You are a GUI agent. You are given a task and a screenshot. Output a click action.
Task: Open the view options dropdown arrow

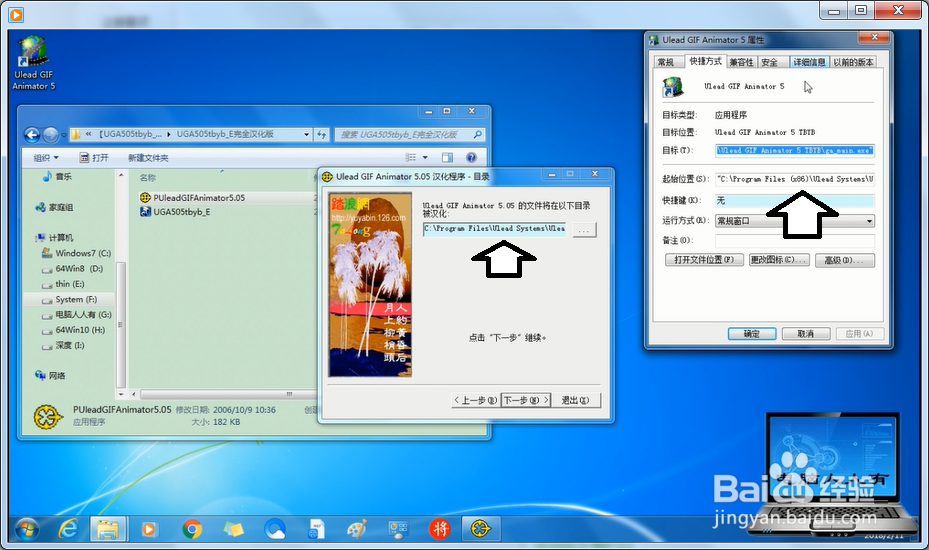[425, 157]
